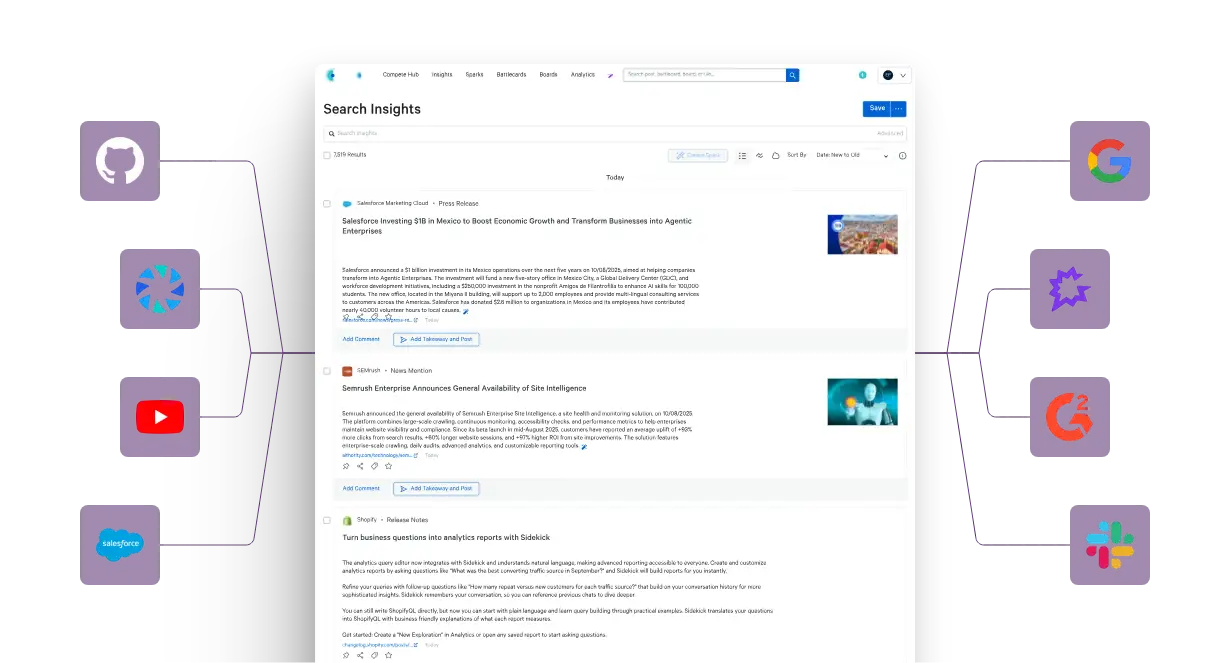Viewport: 1230px width, 663px height.
Task: Pin the Semrush Site Intelligence insight
Action: [346, 466]
